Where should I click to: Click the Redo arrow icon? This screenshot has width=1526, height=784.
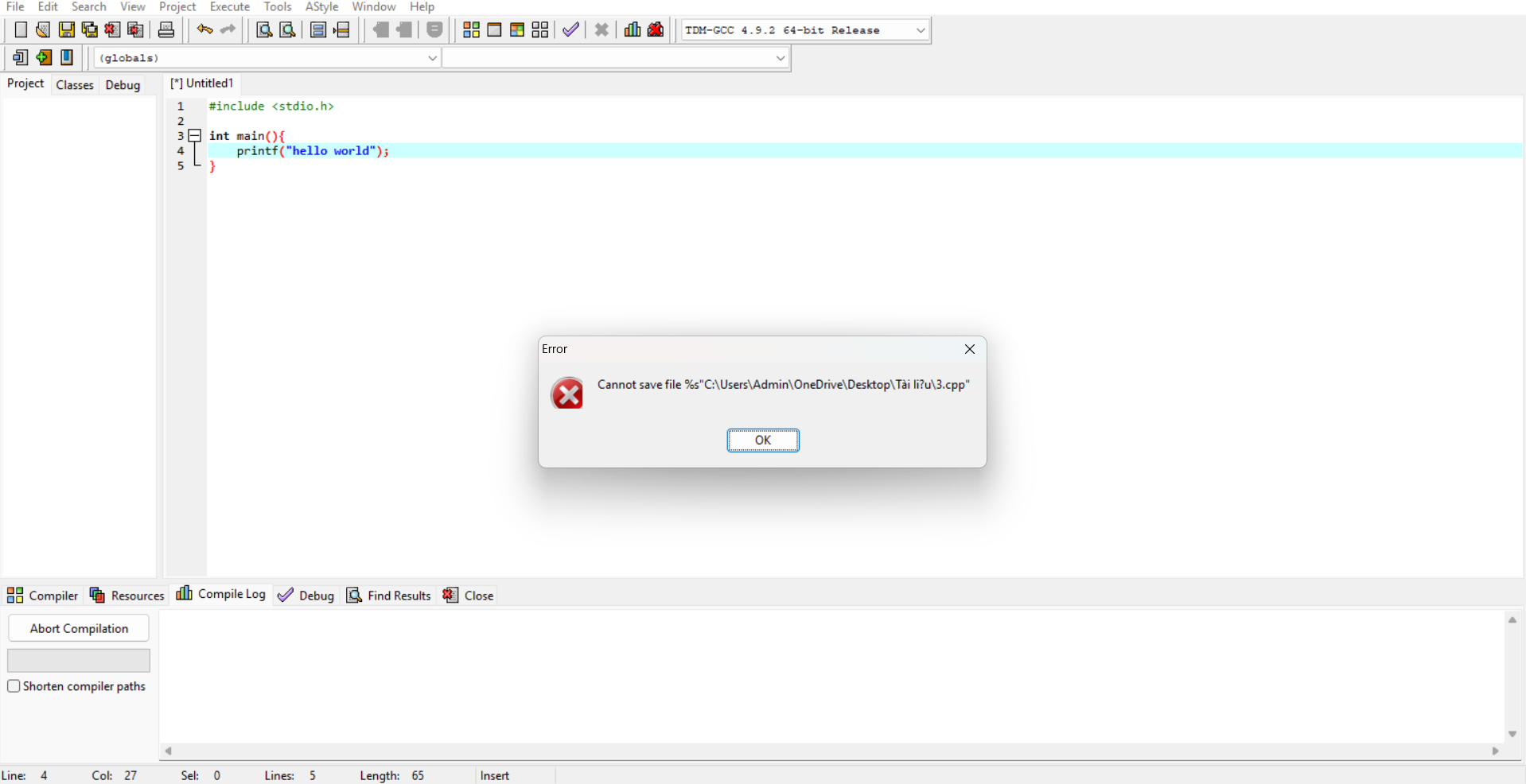228,30
